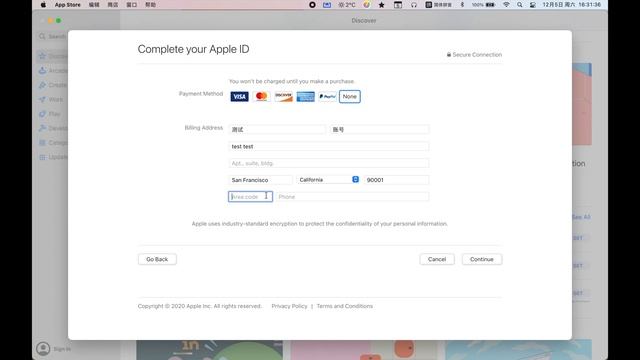Select Discover star icon in App Store sidebar
This screenshot has height=360, width=640.
[42, 56]
